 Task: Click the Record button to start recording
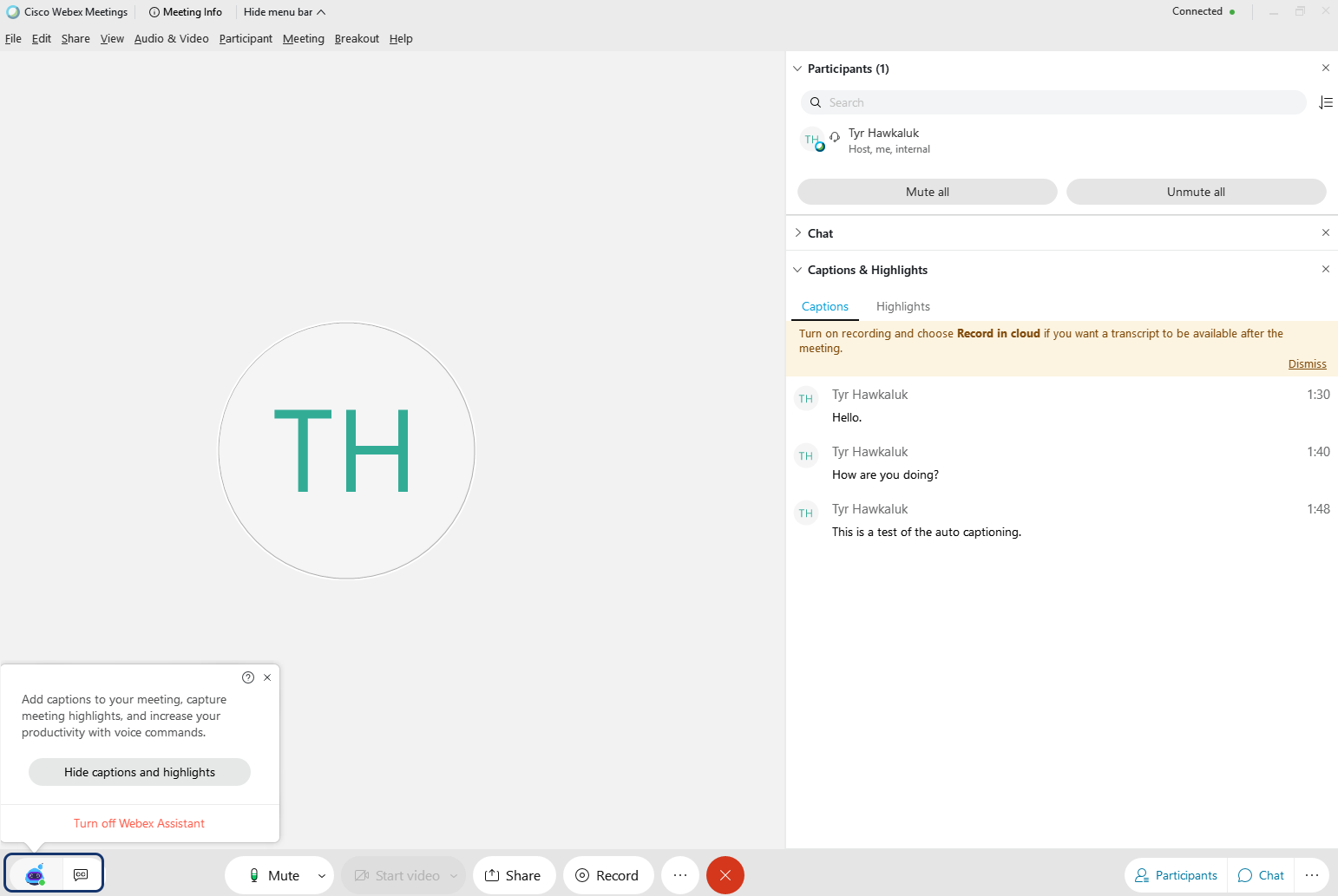[x=608, y=874]
